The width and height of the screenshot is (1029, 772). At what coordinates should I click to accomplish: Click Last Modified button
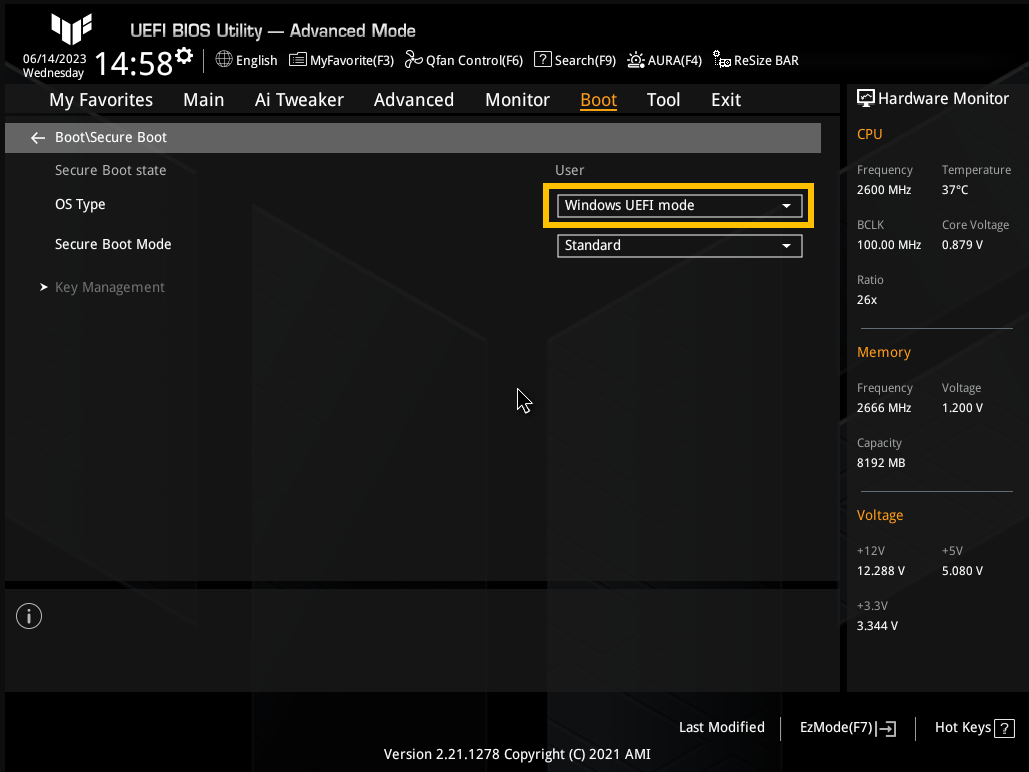pyautogui.click(x=722, y=727)
